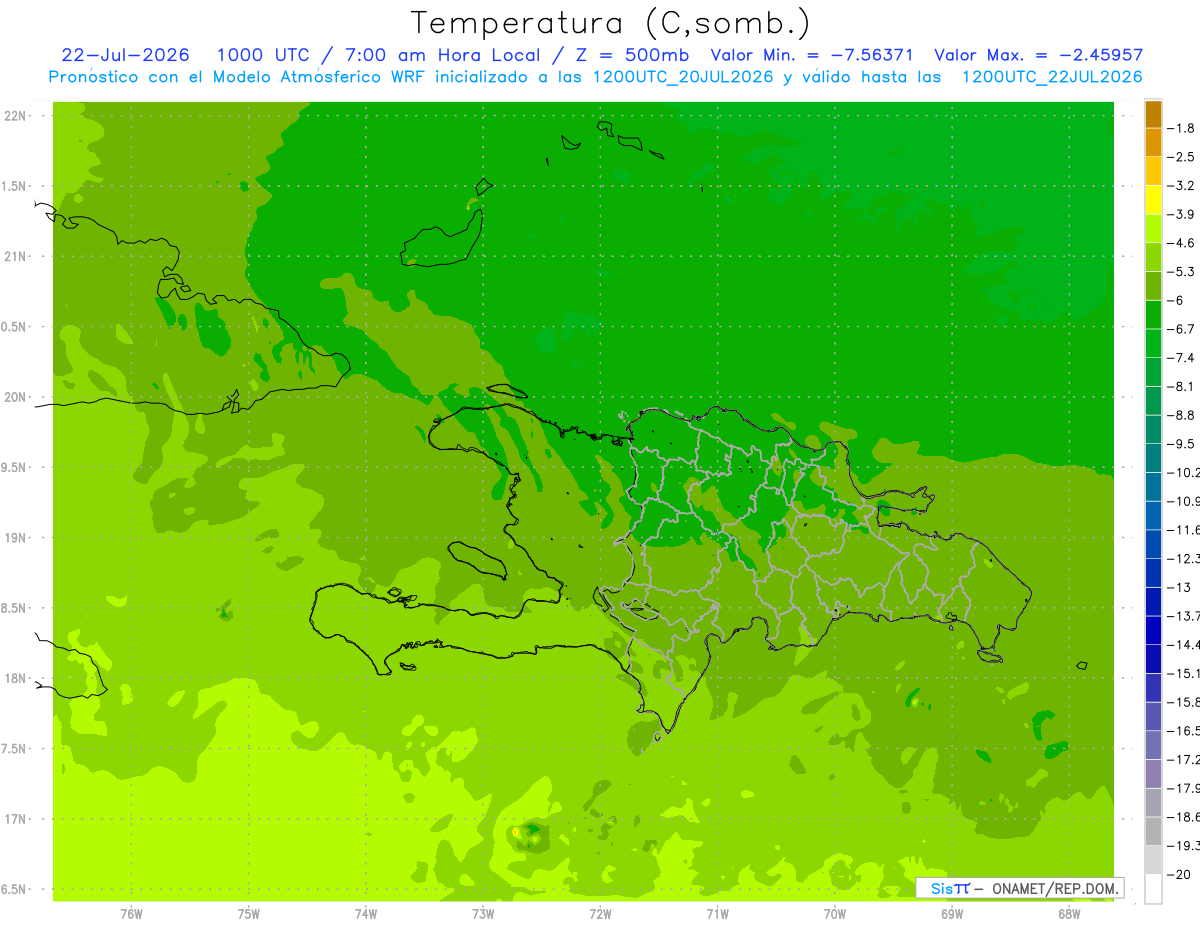Click the "-6.7" colorbar value

(1181, 329)
